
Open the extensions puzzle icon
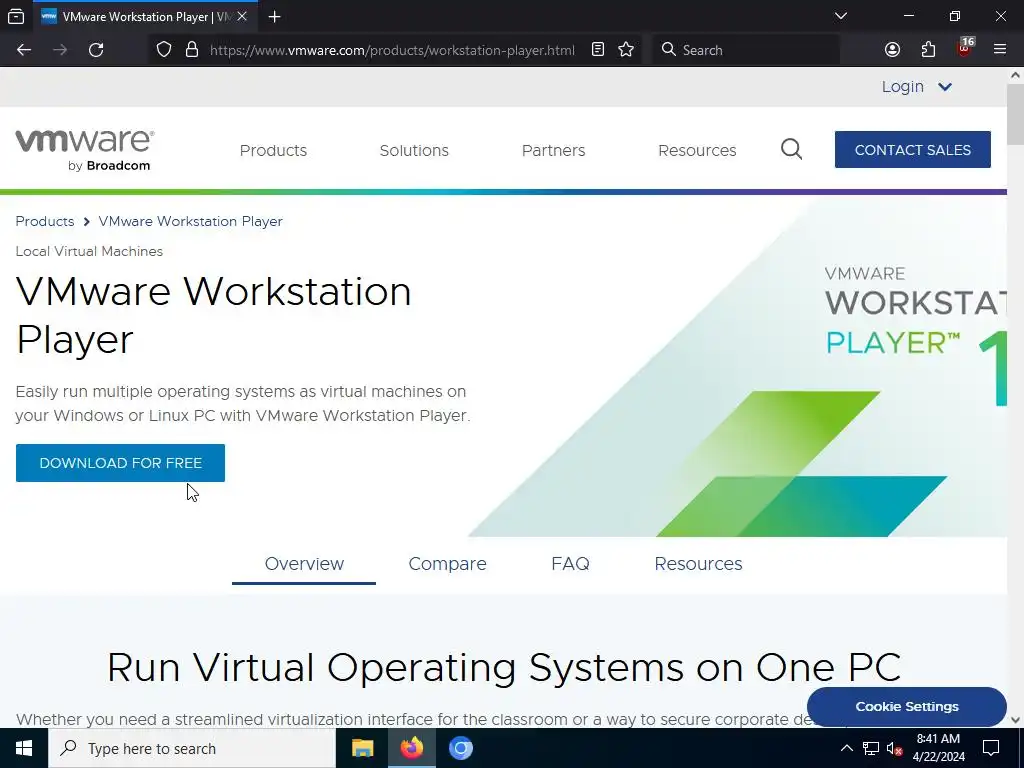pos(928,50)
